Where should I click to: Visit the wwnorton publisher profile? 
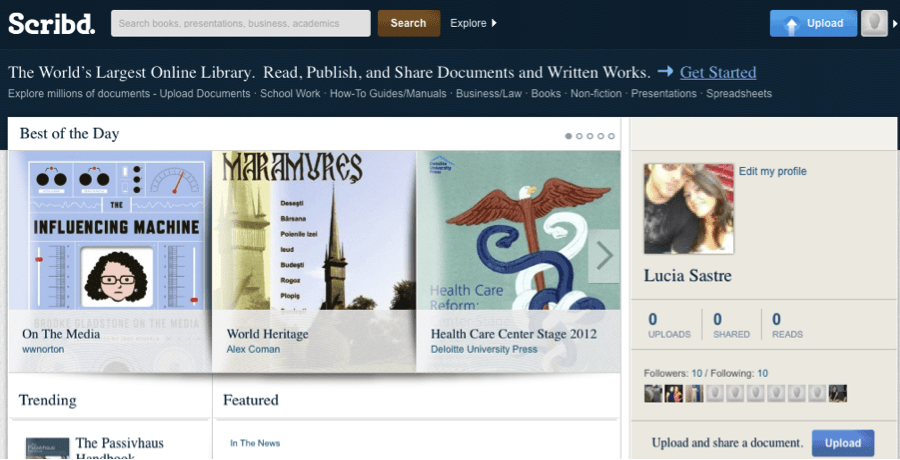coord(43,349)
